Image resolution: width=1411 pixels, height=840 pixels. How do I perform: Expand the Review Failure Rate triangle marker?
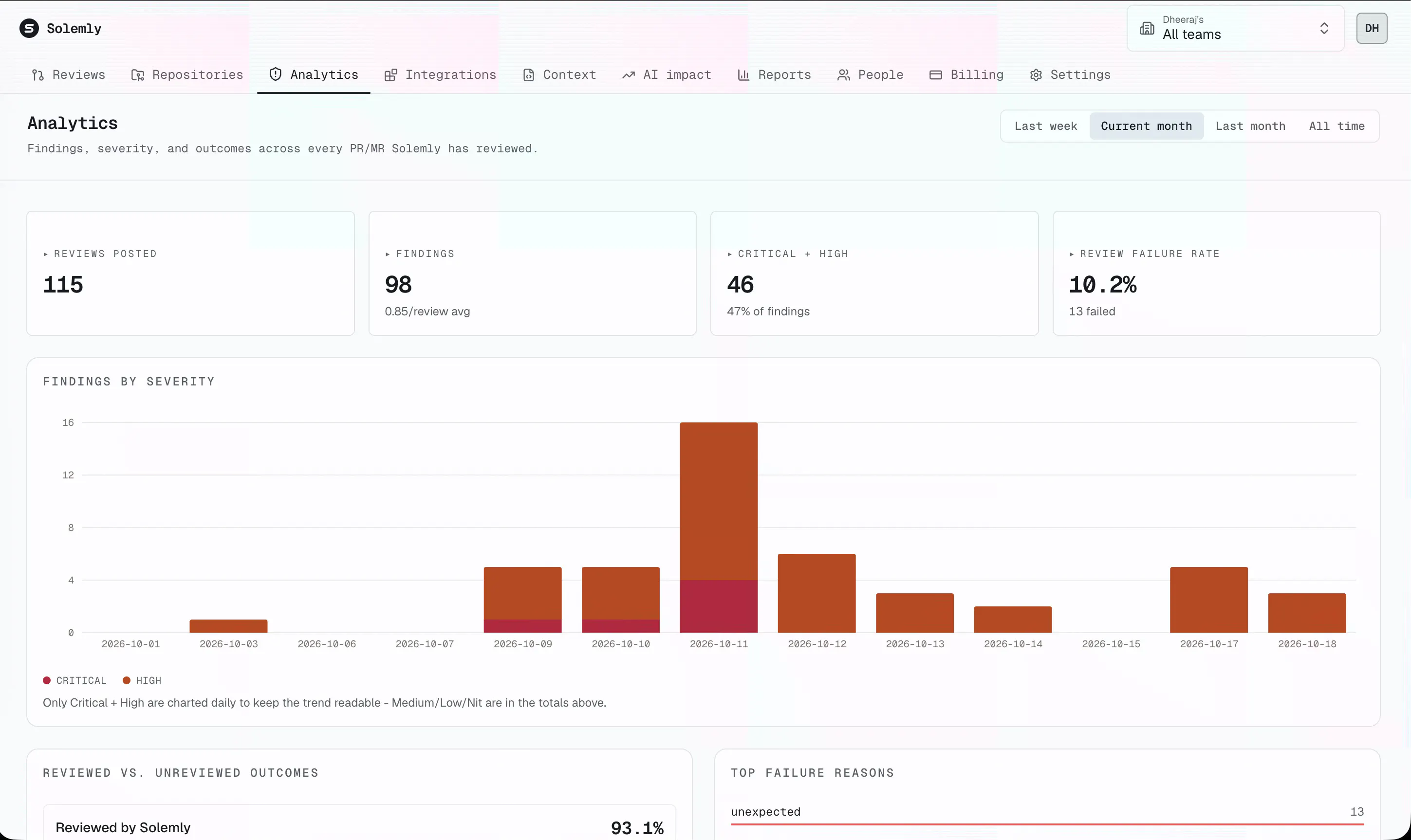[x=1071, y=254]
